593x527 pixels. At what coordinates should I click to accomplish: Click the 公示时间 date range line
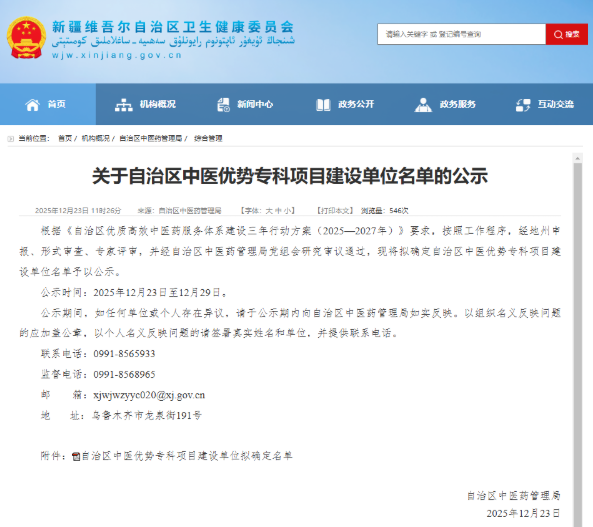pyautogui.click(x=134, y=292)
